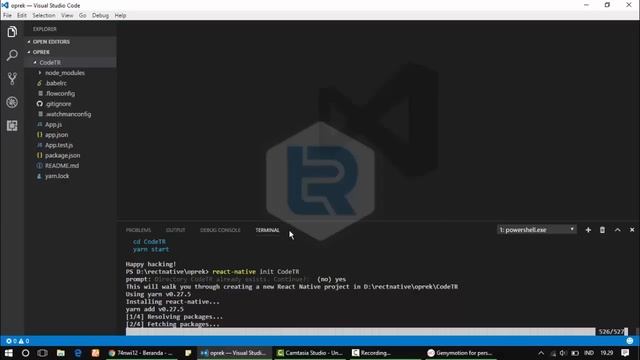The width and height of the screenshot is (640, 360).
Task: Open the README.md file
Action: (x=70, y=166)
